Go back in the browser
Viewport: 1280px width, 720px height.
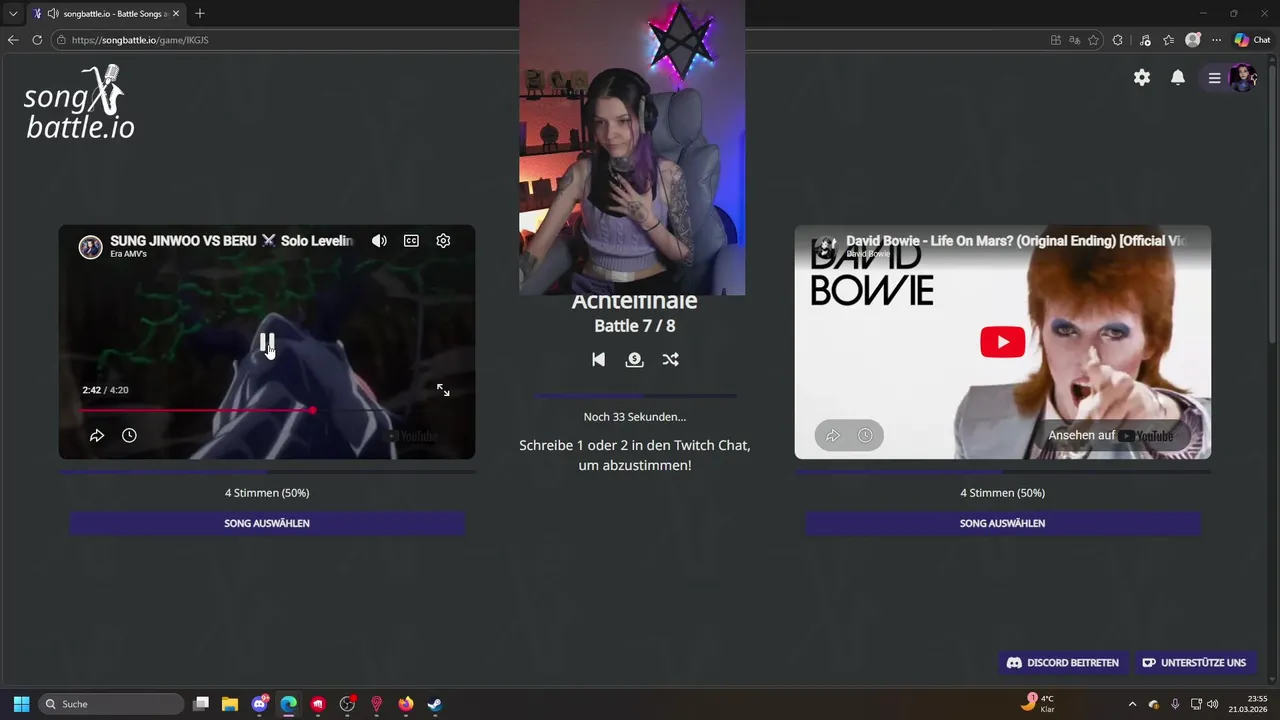point(13,40)
